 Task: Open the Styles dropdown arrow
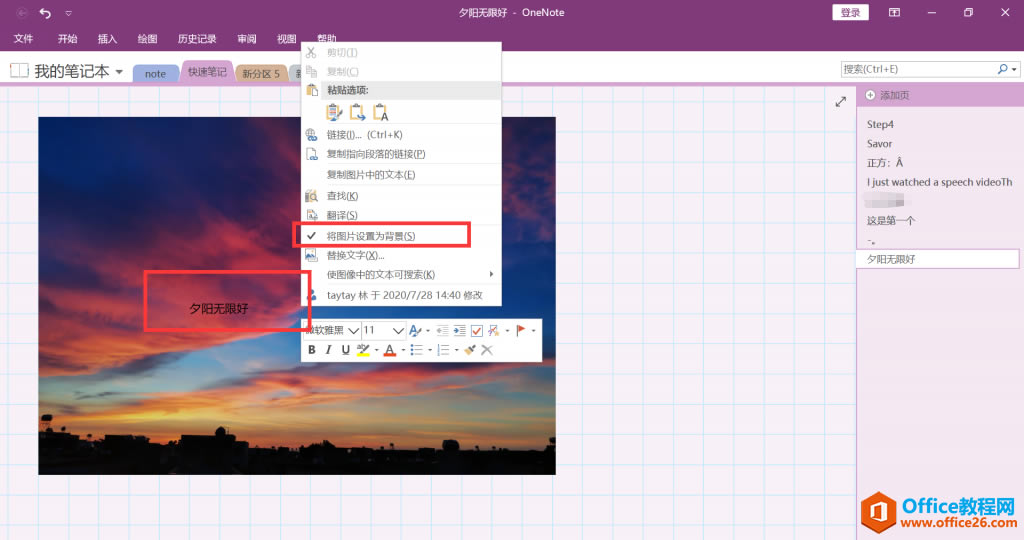pos(428,331)
